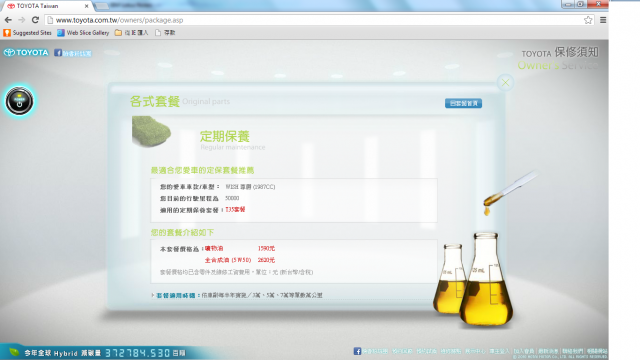Viewport: 640px width, 360px height.
Task: Close the package panel with the X circle
Action: pyautogui.click(x=505, y=83)
